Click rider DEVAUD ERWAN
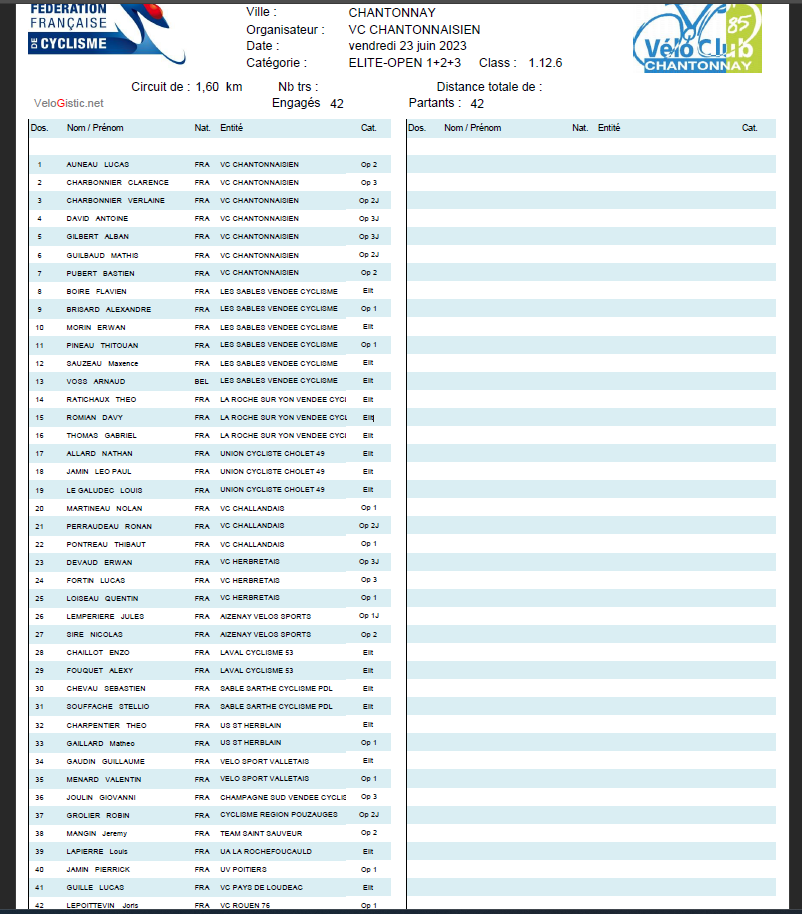The image size is (802, 914). (99, 563)
